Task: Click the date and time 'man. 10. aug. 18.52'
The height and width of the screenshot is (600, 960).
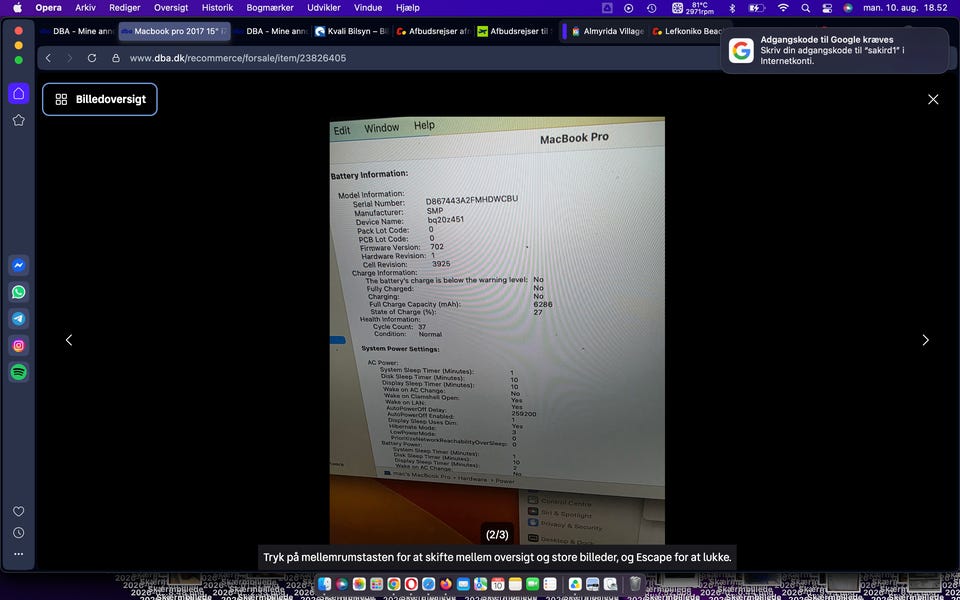Action: click(x=904, y=8)
